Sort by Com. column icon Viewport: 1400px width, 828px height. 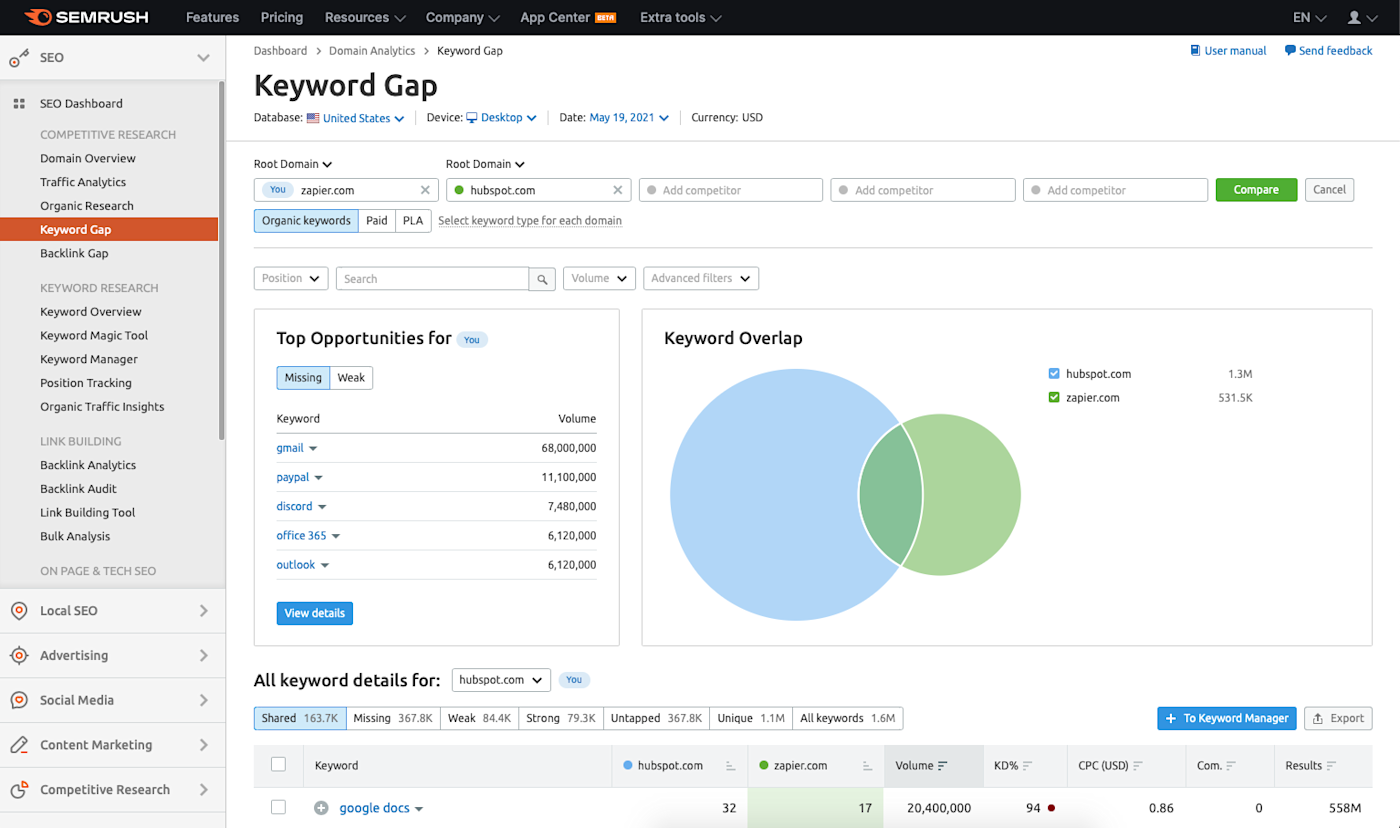[1231, 766]
